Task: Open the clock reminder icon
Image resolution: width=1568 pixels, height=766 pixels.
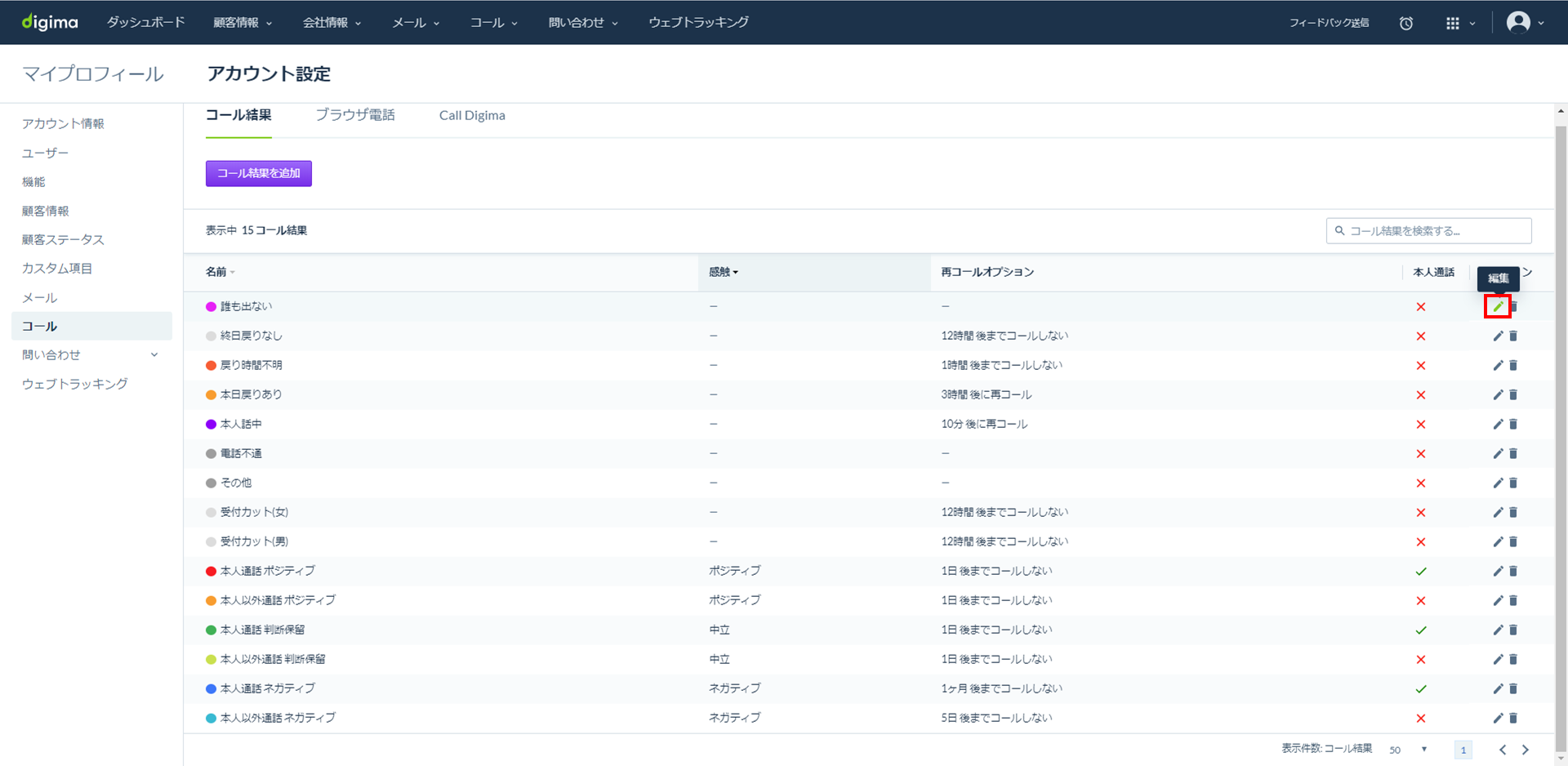Action: click(x=1405, y=23)
